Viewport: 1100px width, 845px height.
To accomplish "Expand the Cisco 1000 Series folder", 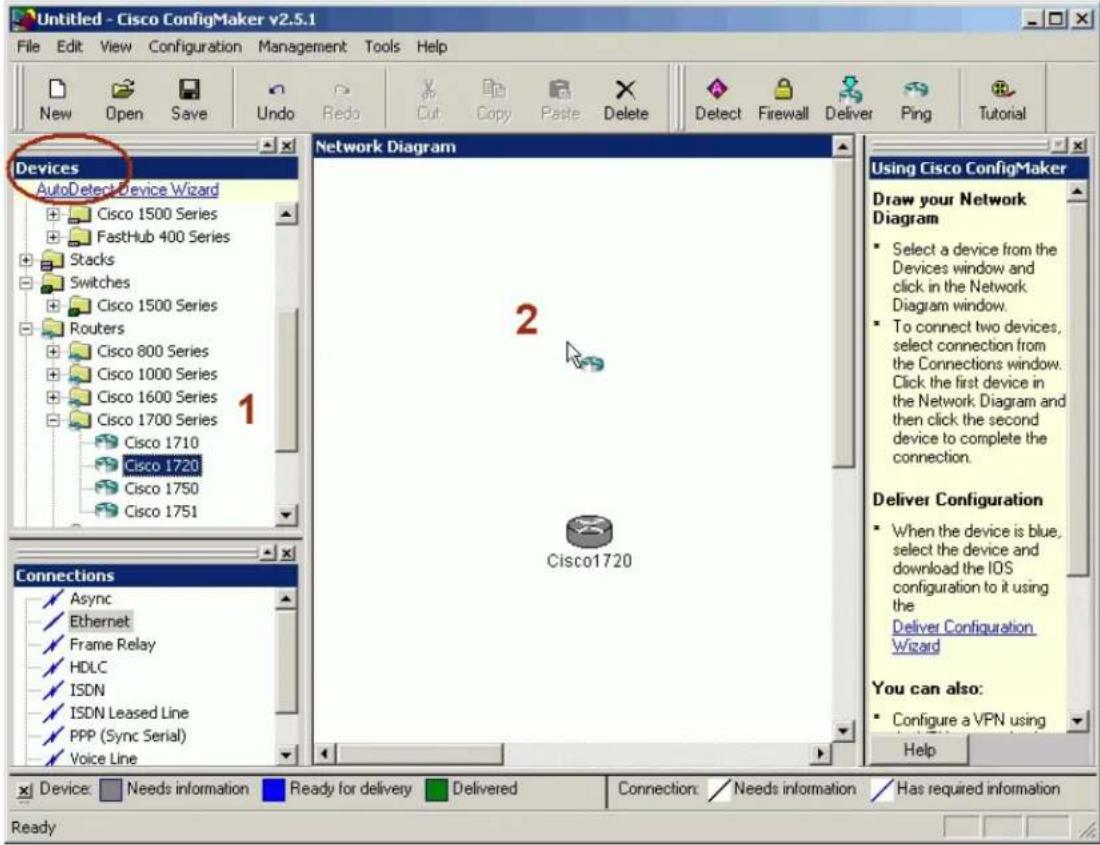I will pos(53,374).
